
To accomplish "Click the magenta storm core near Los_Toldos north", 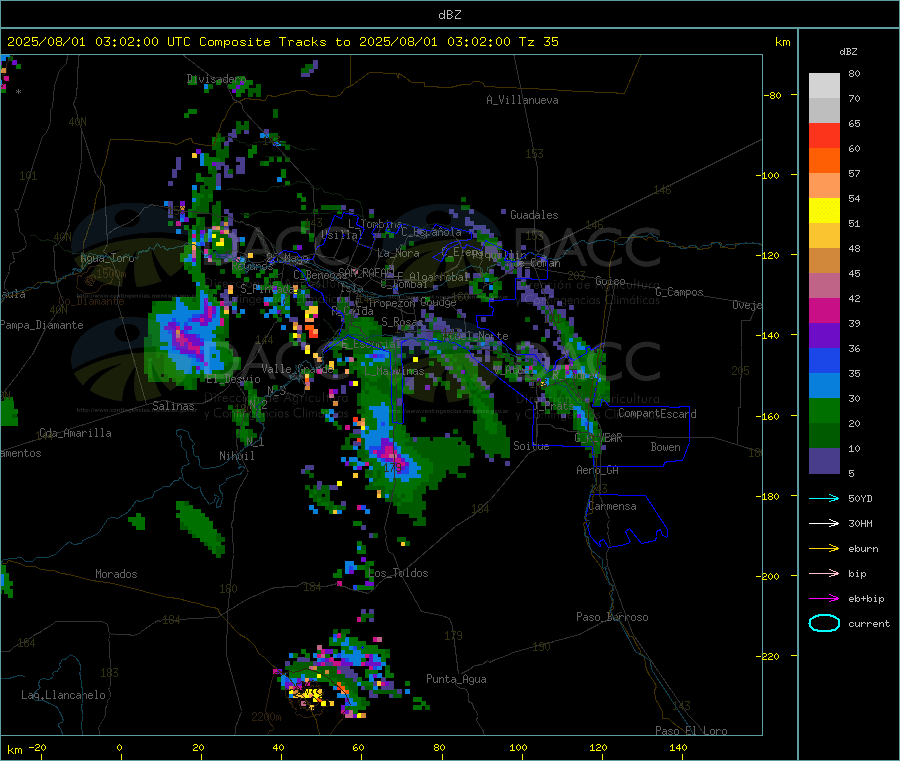I will point(394,456).
